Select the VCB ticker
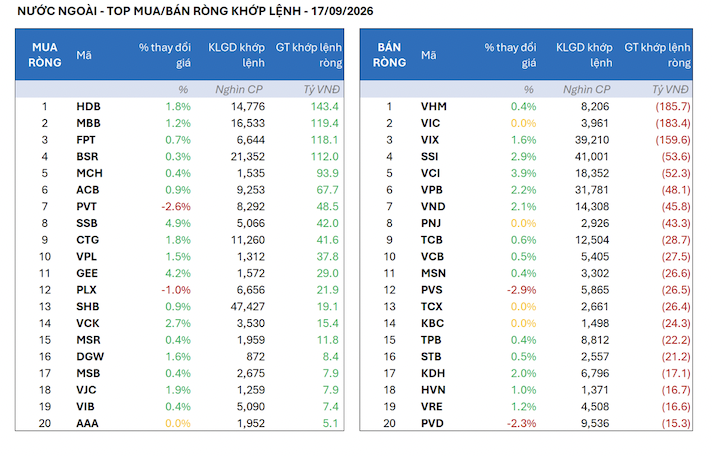Viewport: 712px width, 456px height. click(x=432, y=257)
